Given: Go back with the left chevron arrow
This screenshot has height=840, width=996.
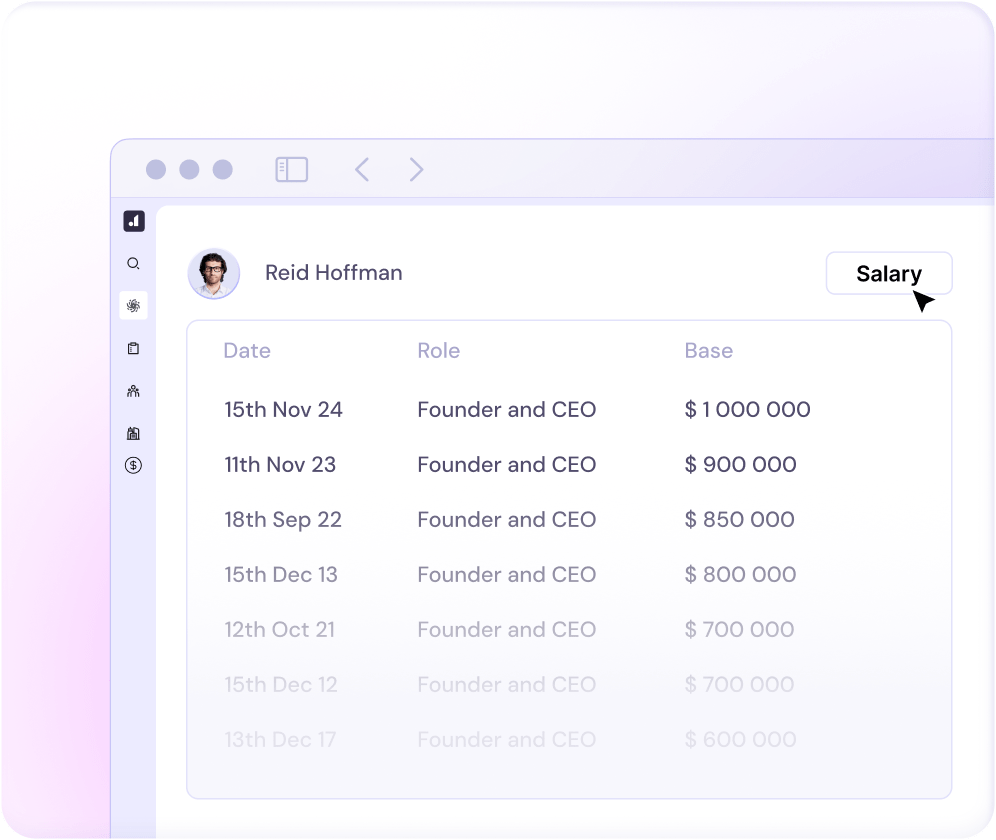Looking at the screenshot, I should (362, 170).
